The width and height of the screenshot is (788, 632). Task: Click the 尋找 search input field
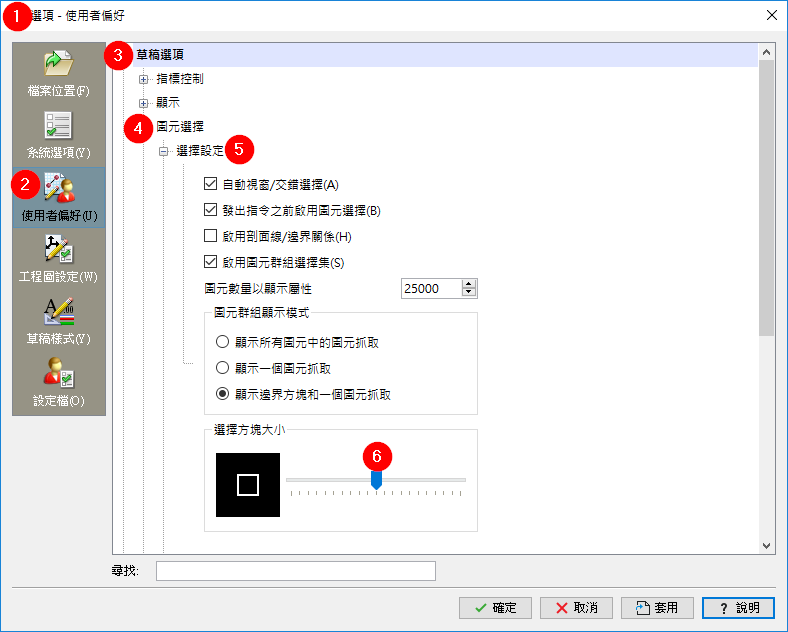click(x=296, y=571)
